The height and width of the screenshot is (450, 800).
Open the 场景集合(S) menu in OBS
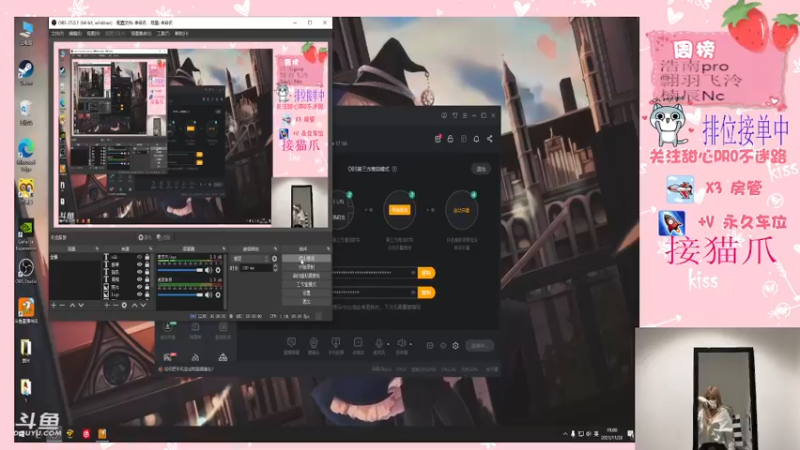[x=141, y=34]
